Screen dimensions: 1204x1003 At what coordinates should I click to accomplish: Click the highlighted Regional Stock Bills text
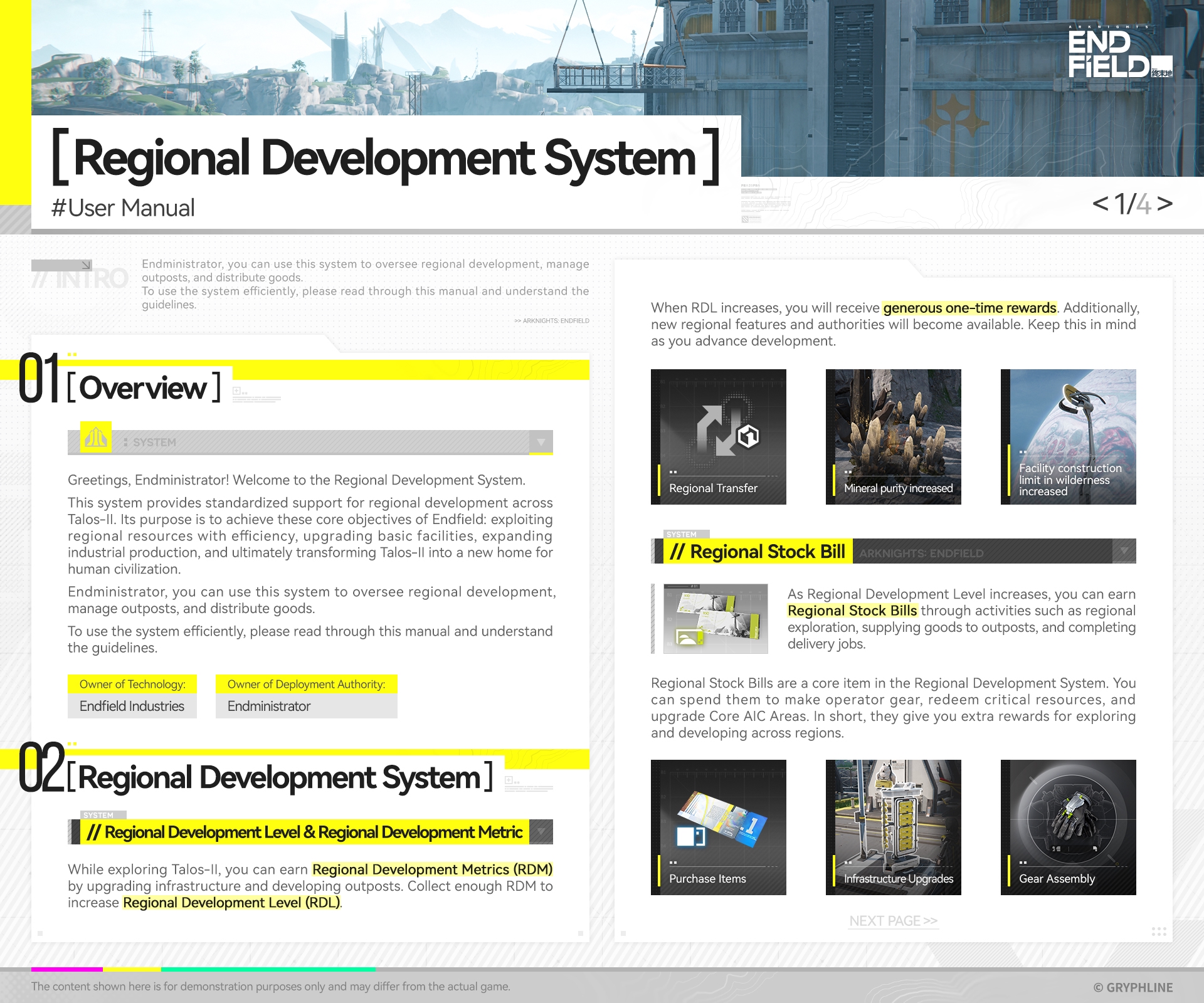pos(852,611)
